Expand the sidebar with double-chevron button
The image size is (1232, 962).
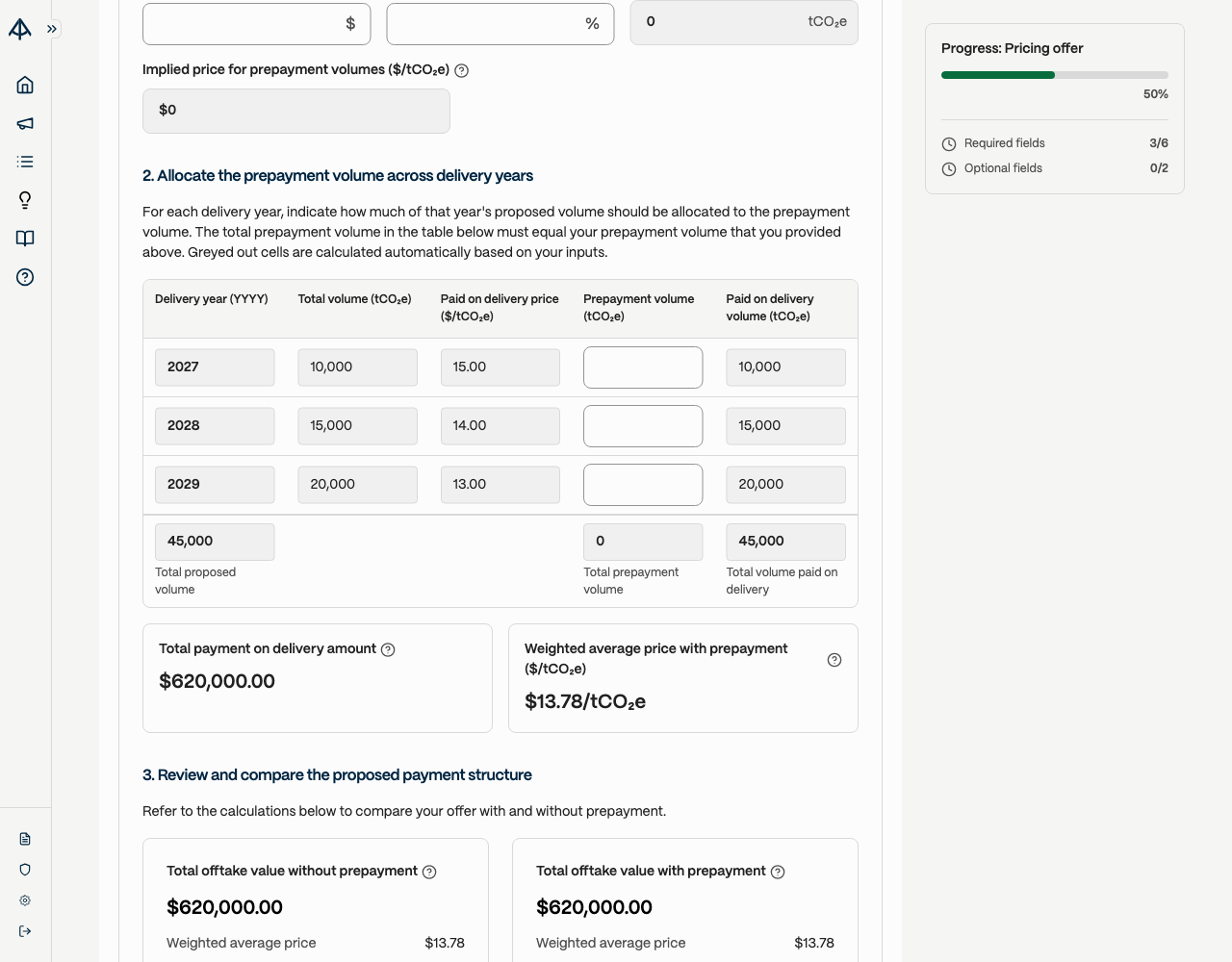(x=52, y=29)
